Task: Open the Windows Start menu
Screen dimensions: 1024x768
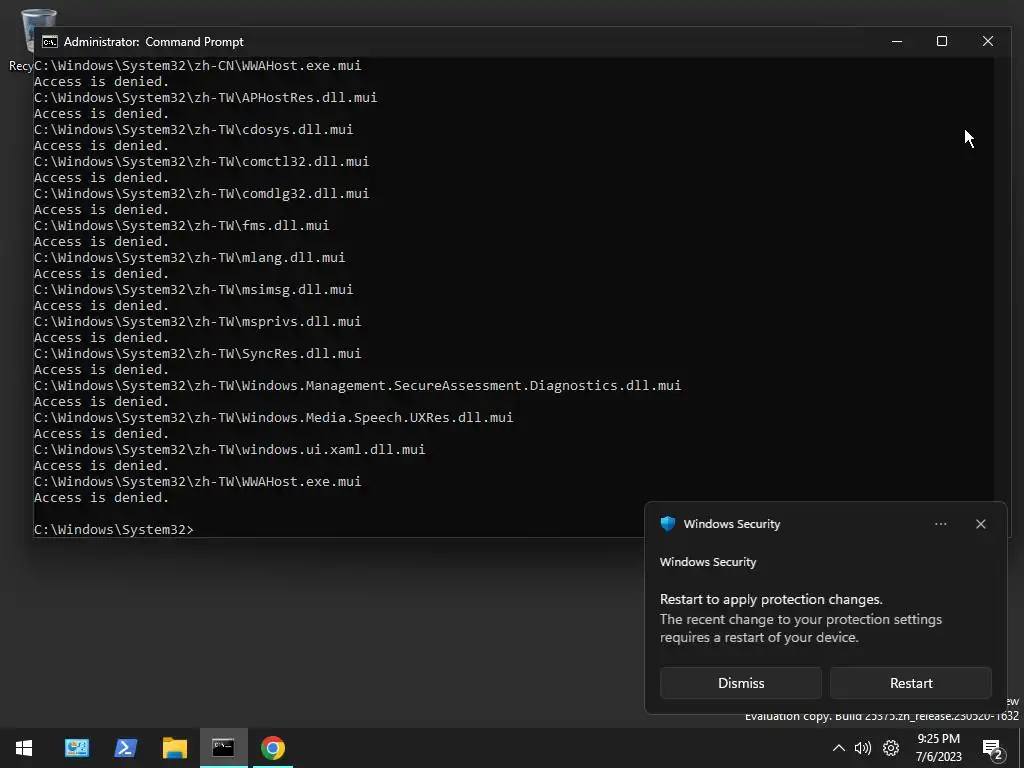Action: (24, 748)
